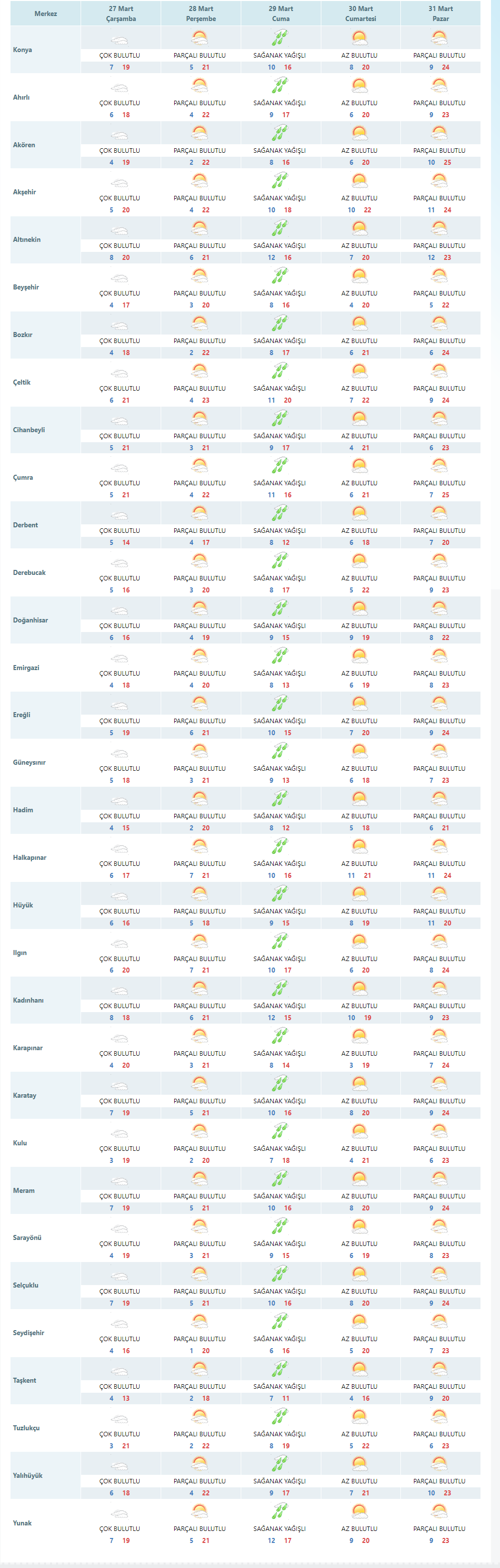Open the Karapınar district row label
This screenshot has width=500, height=1568.
click(28, 1048)
